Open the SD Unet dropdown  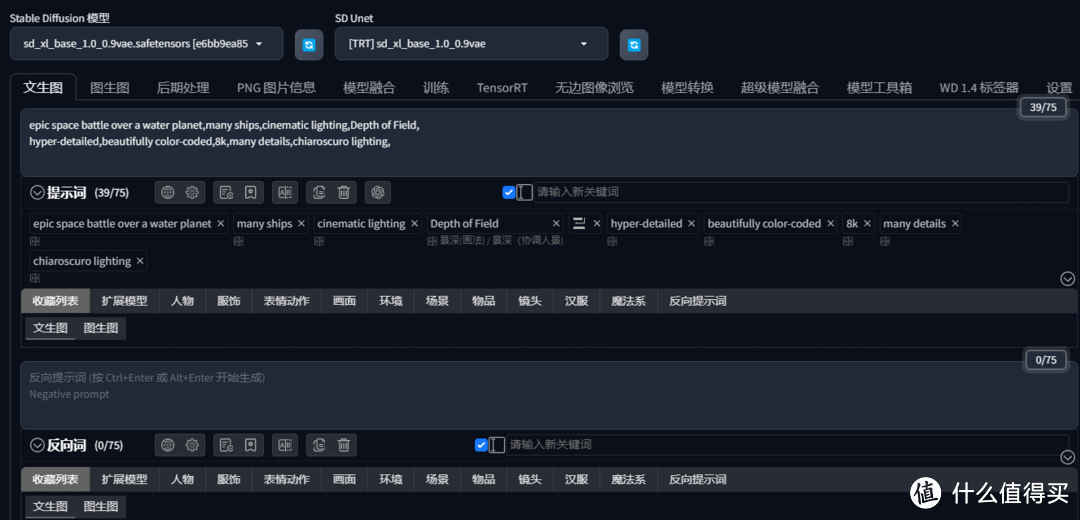point(471,43)
